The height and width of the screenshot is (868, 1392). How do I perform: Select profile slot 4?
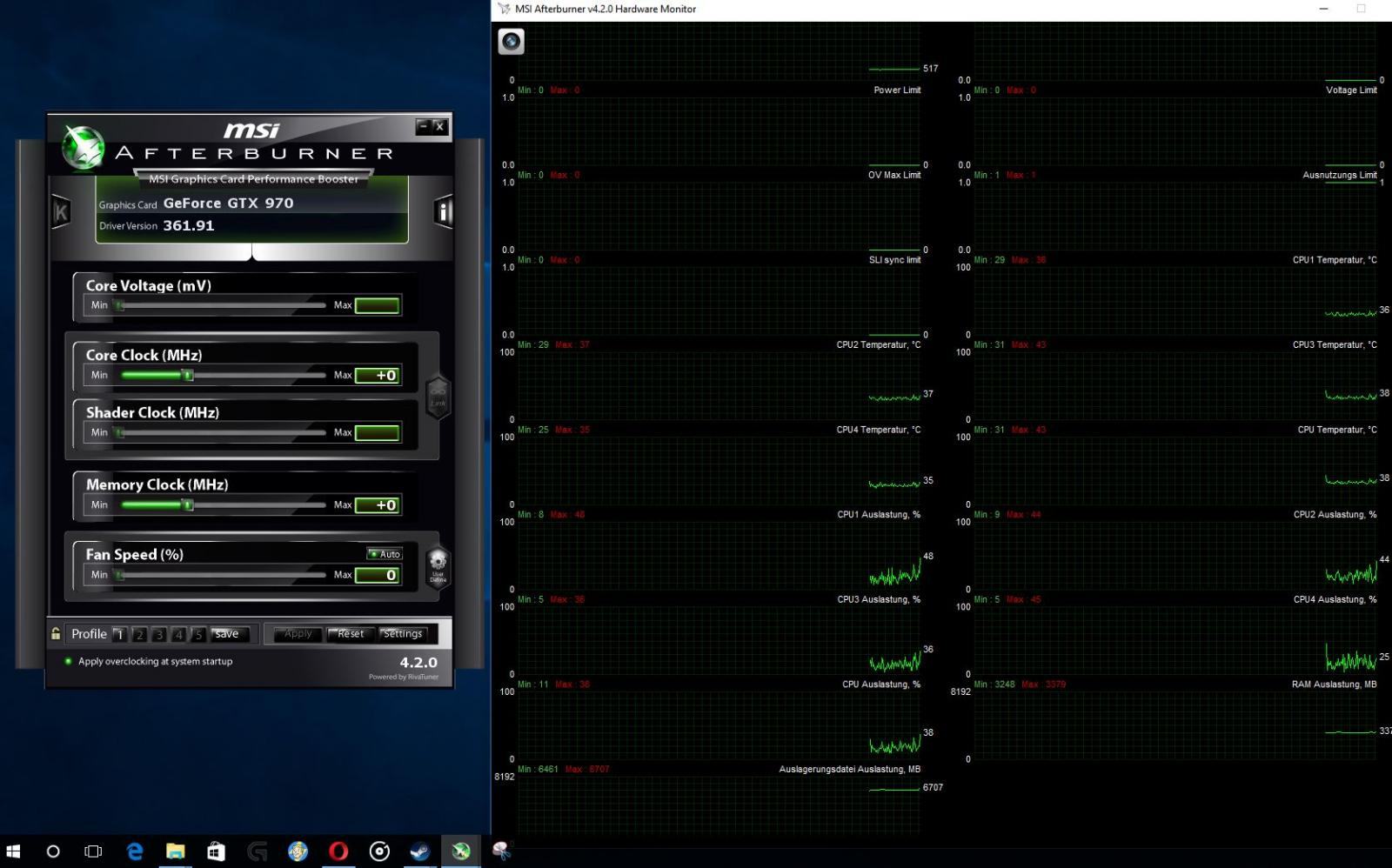178,634
